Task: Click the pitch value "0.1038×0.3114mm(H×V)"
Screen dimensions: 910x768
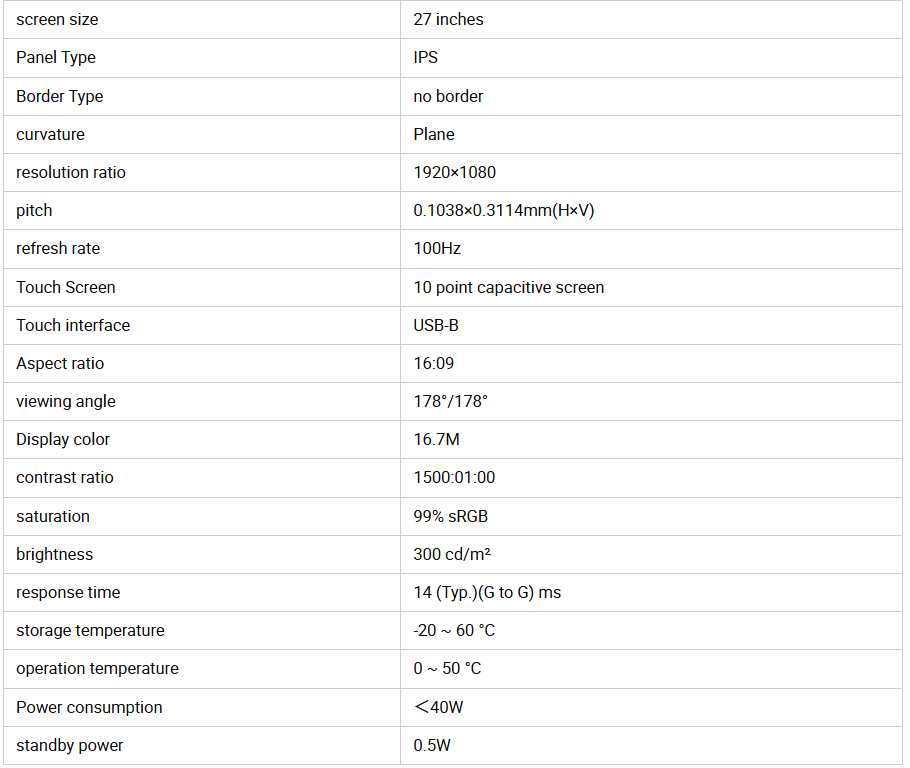Action: pyautogui.click(x=504, y=211)
